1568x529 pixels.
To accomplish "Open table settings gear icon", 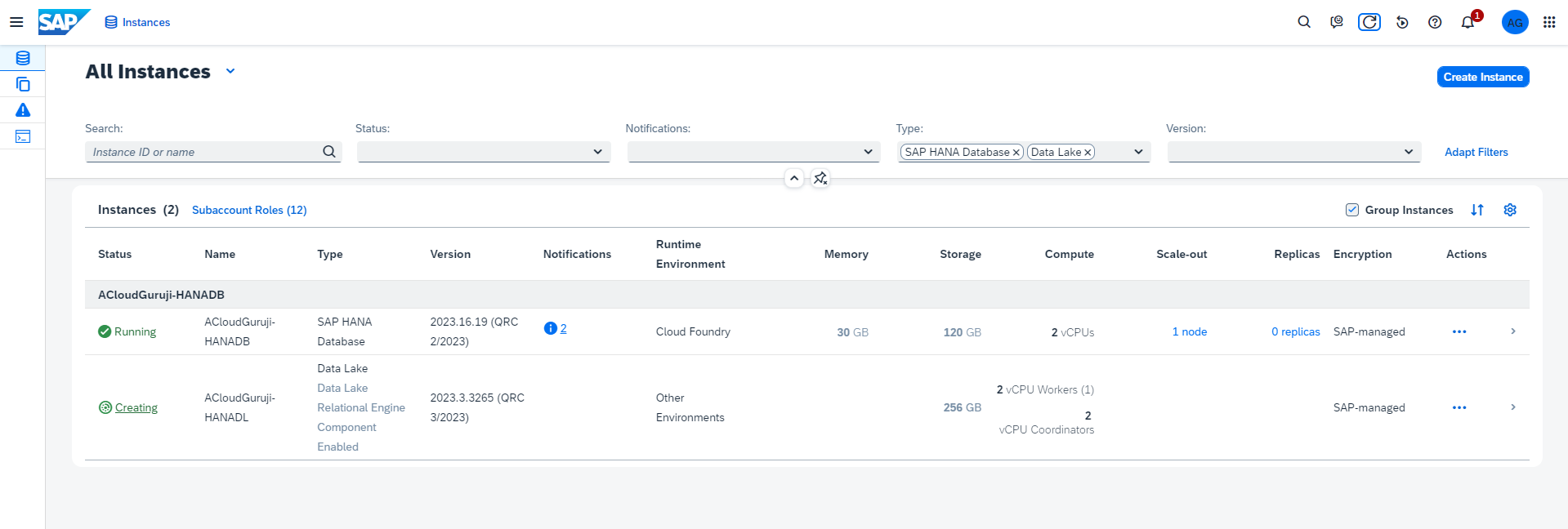I will pos(1510,210).
